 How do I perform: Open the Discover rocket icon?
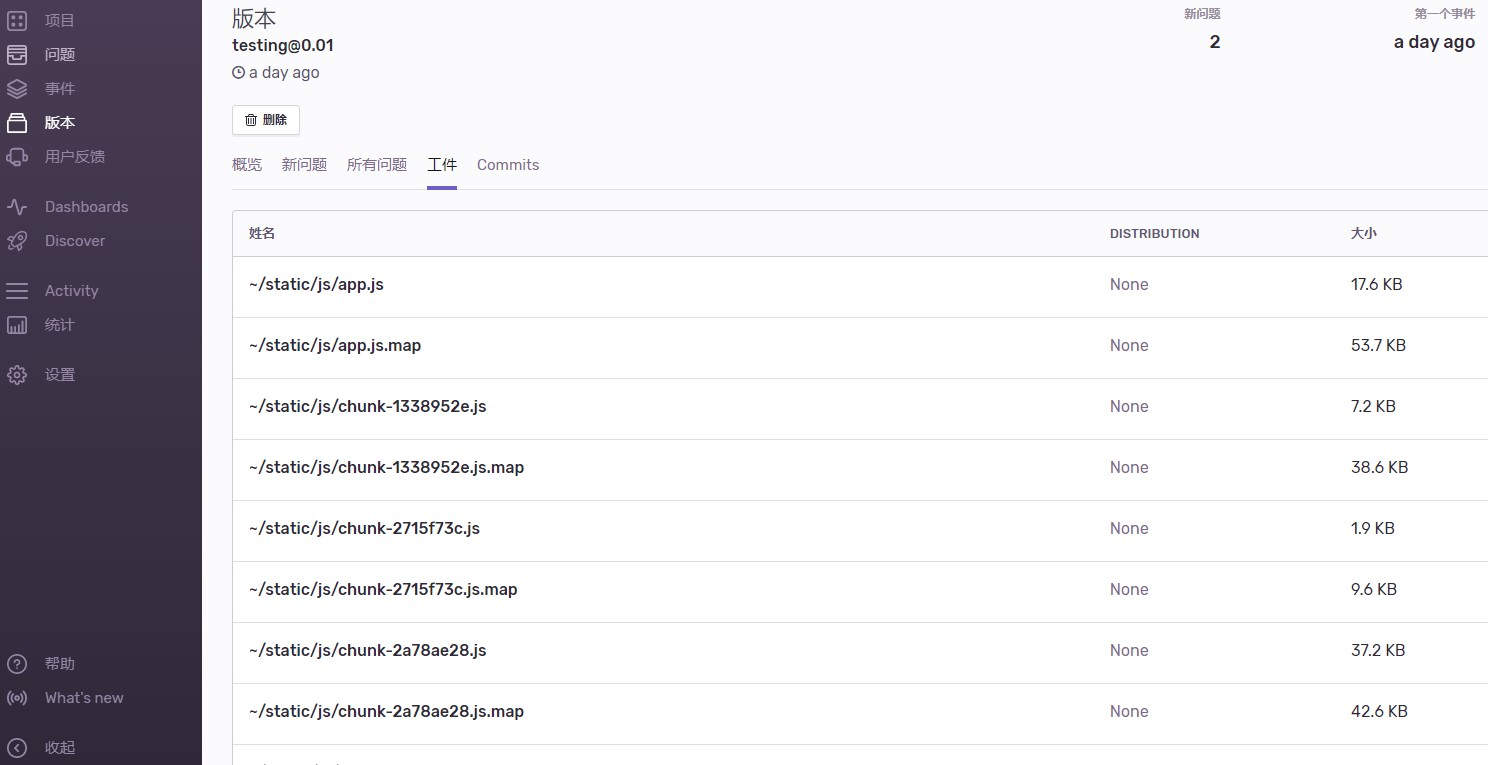pos(17,240)
